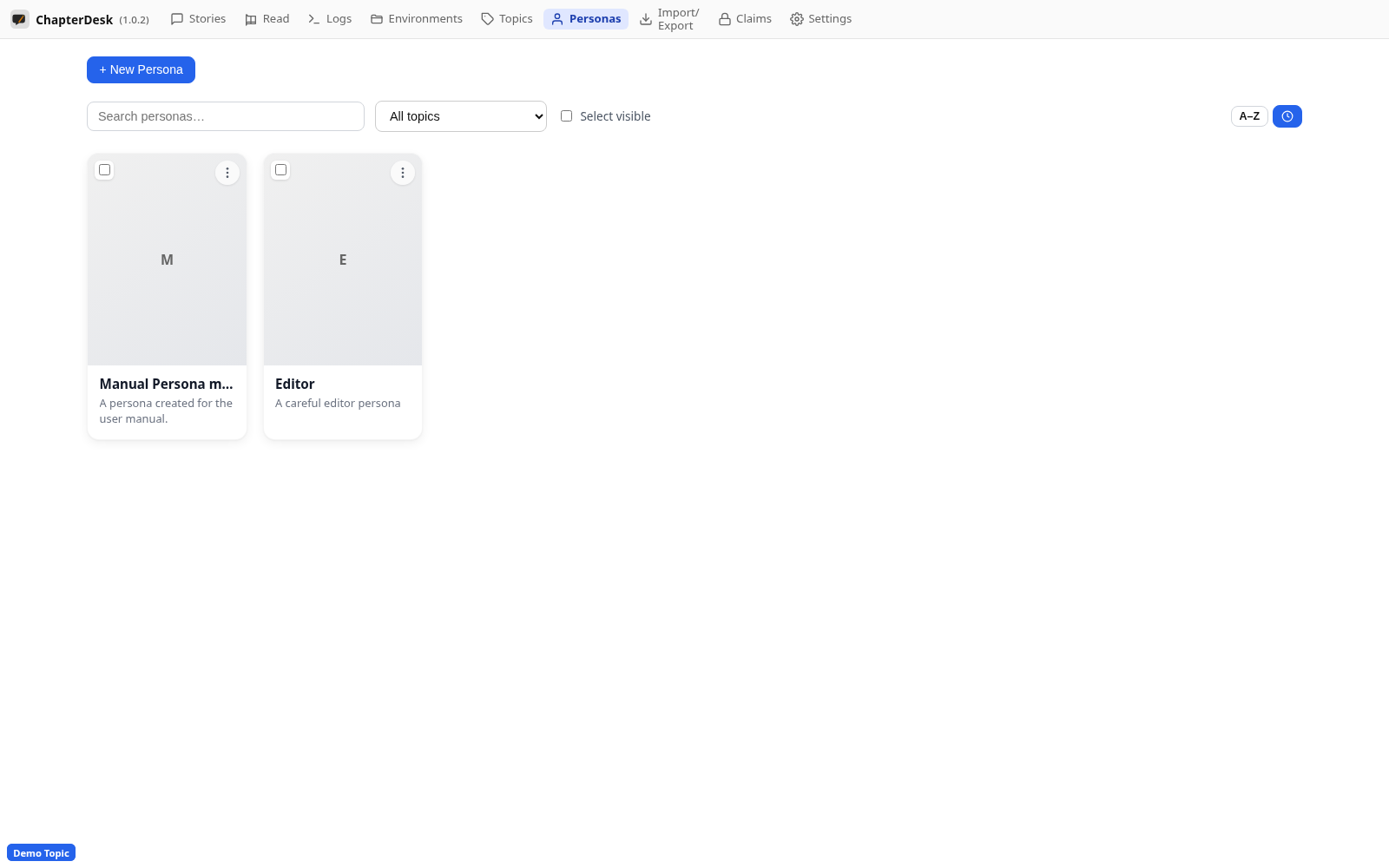
Task: Open the Import/Export tab
Action: tap(669, 19)
